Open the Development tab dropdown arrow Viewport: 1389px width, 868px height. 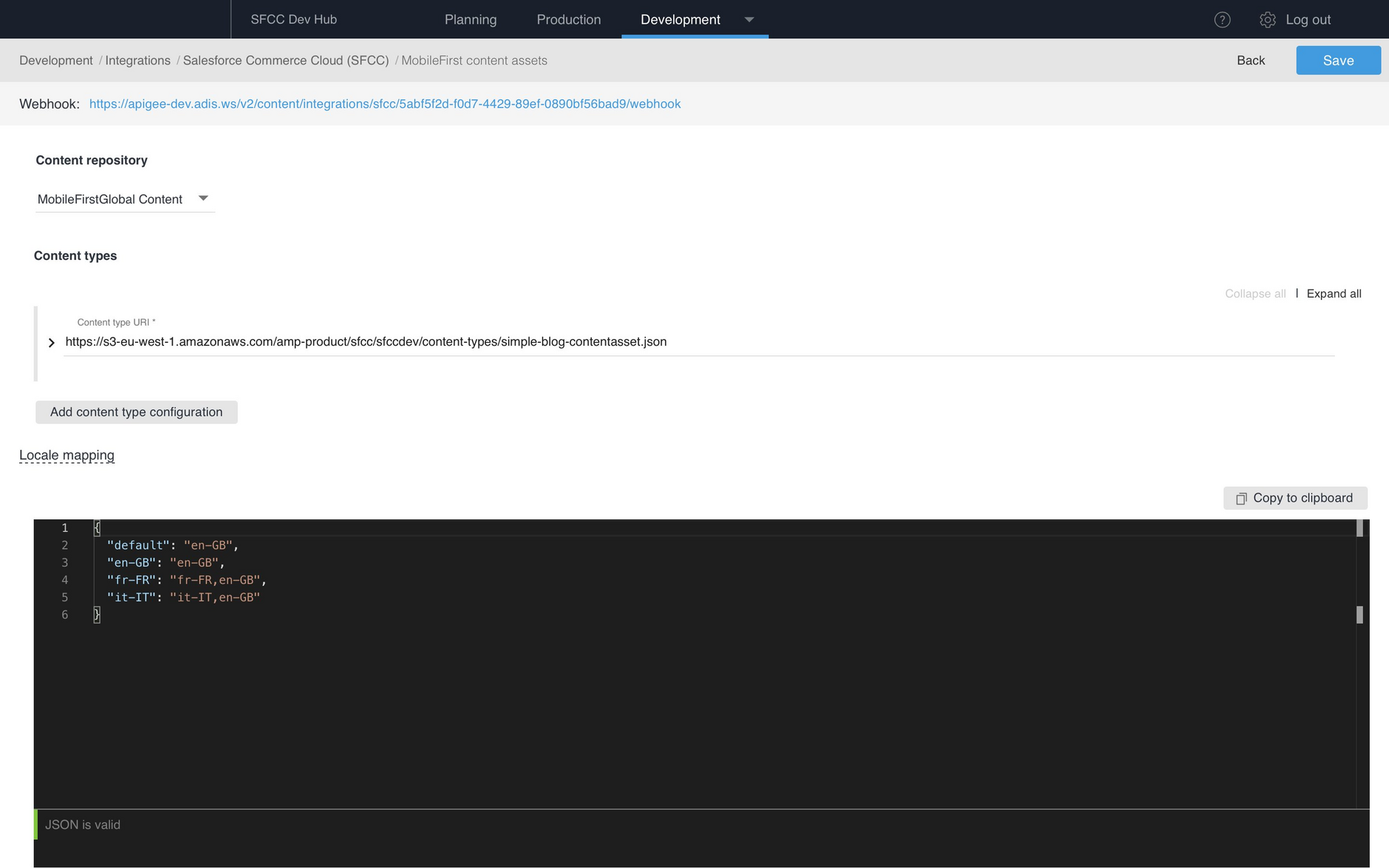(749, 20)
